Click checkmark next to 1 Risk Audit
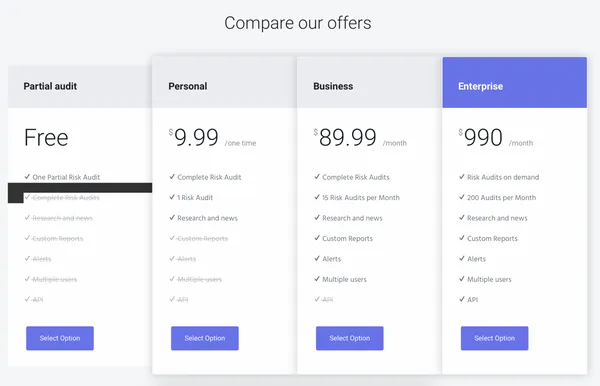600x386 pixels. click(x=172, y=197)
